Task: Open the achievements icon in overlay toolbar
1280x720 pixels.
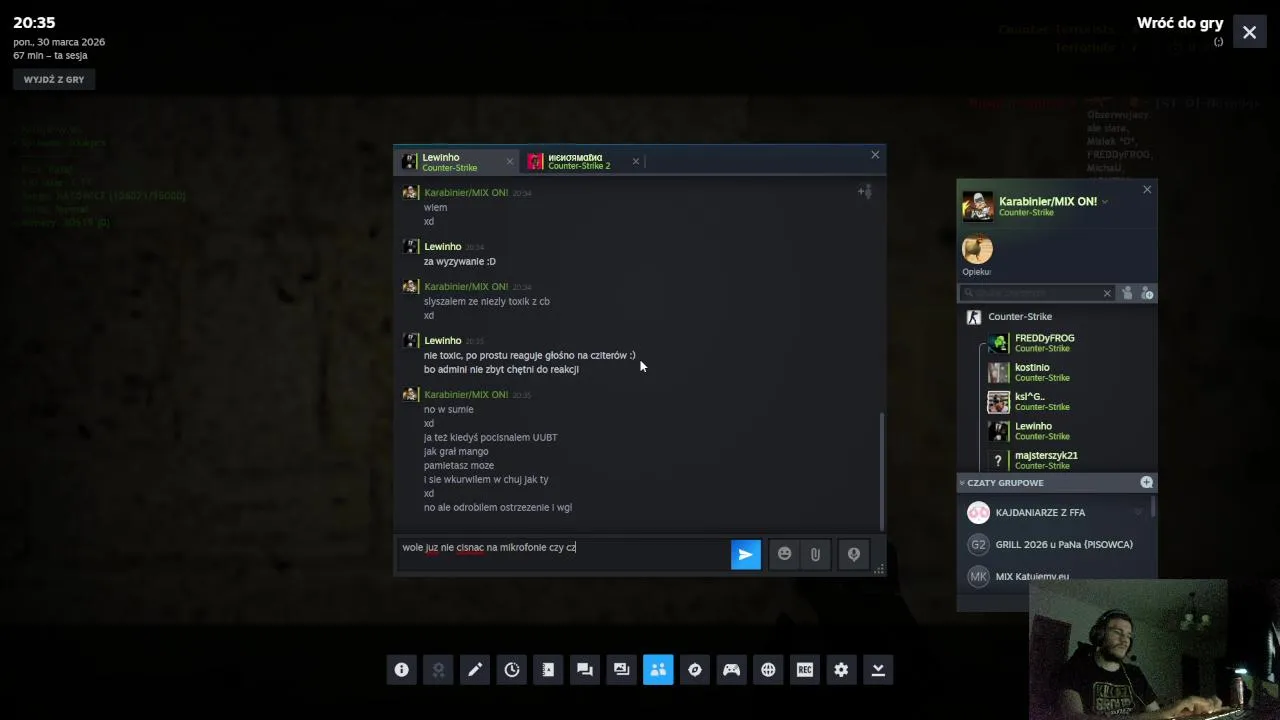Action: [x=438, y=670]
